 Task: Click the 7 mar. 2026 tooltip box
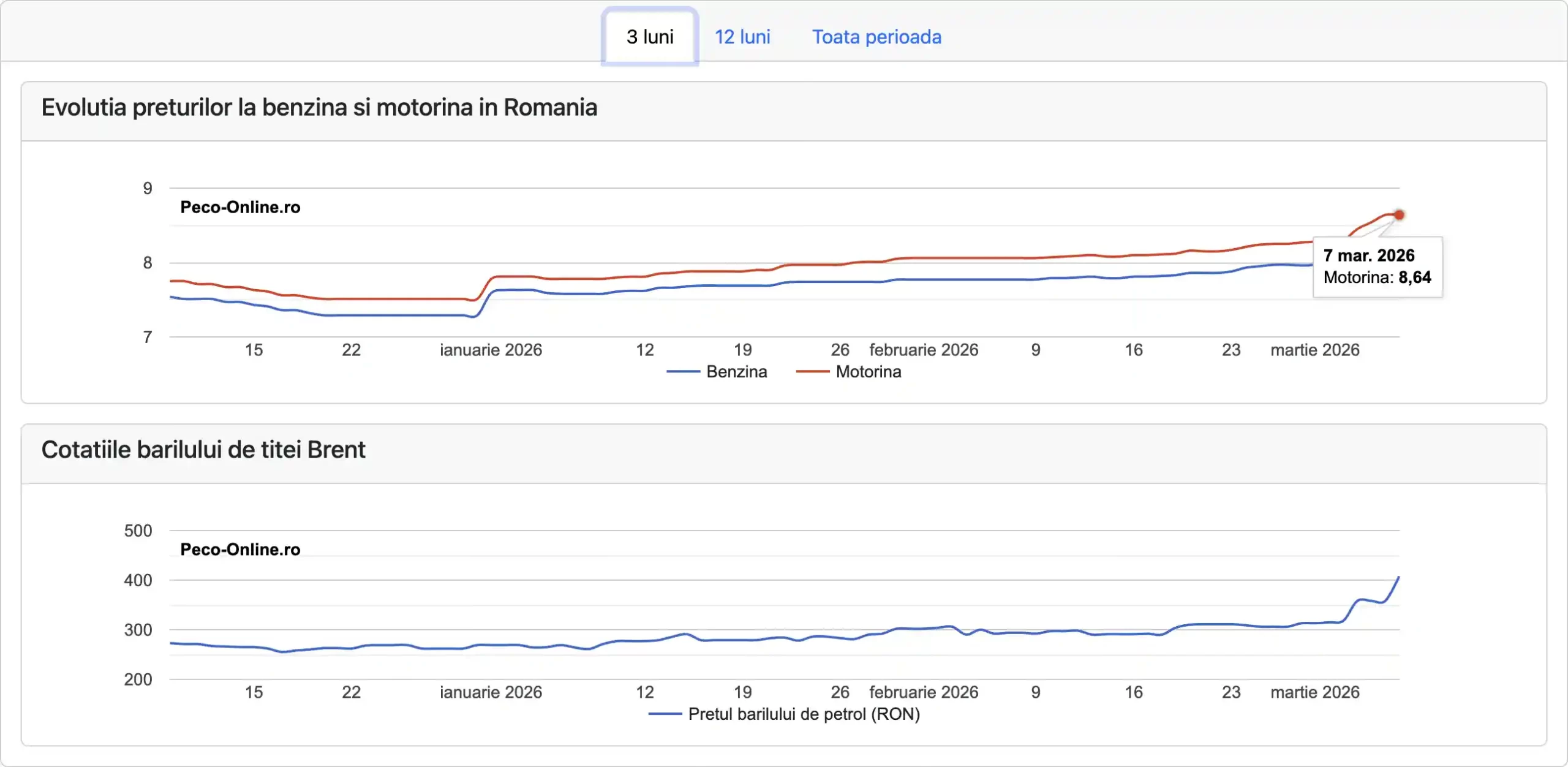coord(1377,267)
